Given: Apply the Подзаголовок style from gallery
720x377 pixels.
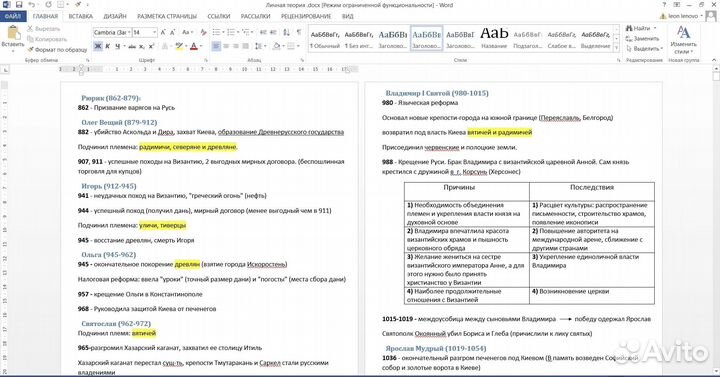Looking at the screenshot, I should point(528,39).
